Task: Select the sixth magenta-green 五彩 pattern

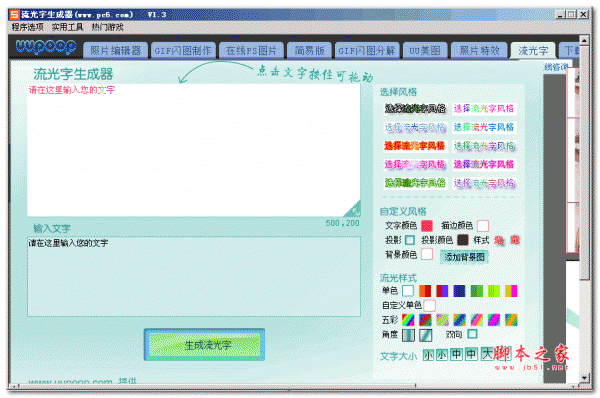Action: (494, 320)
